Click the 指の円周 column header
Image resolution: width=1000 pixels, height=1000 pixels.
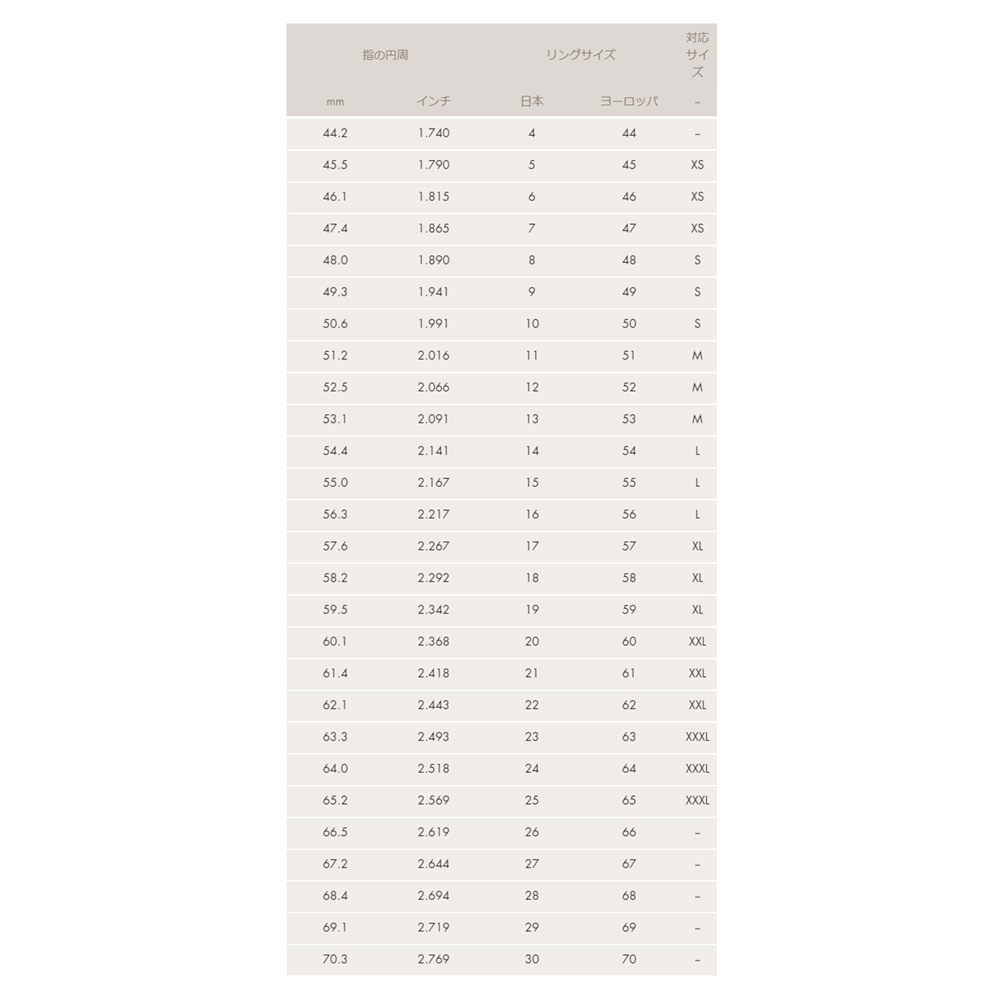point(385,55)
